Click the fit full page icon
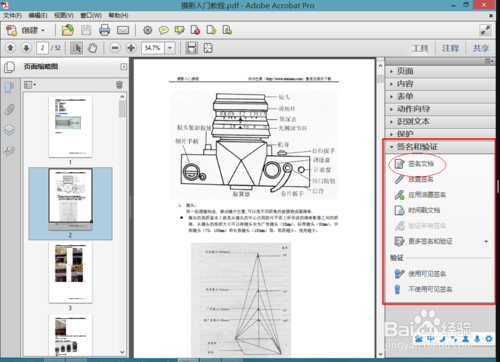Screen dimensions: 500x362 (x=208, y=48)
